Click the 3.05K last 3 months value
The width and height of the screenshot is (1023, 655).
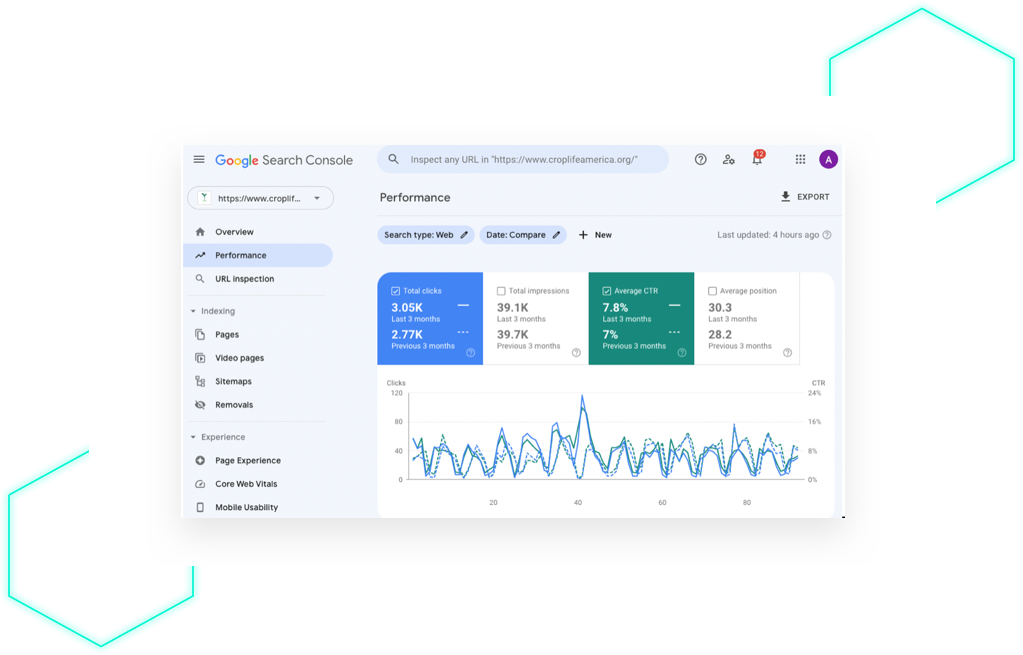(x=407, y=307)
